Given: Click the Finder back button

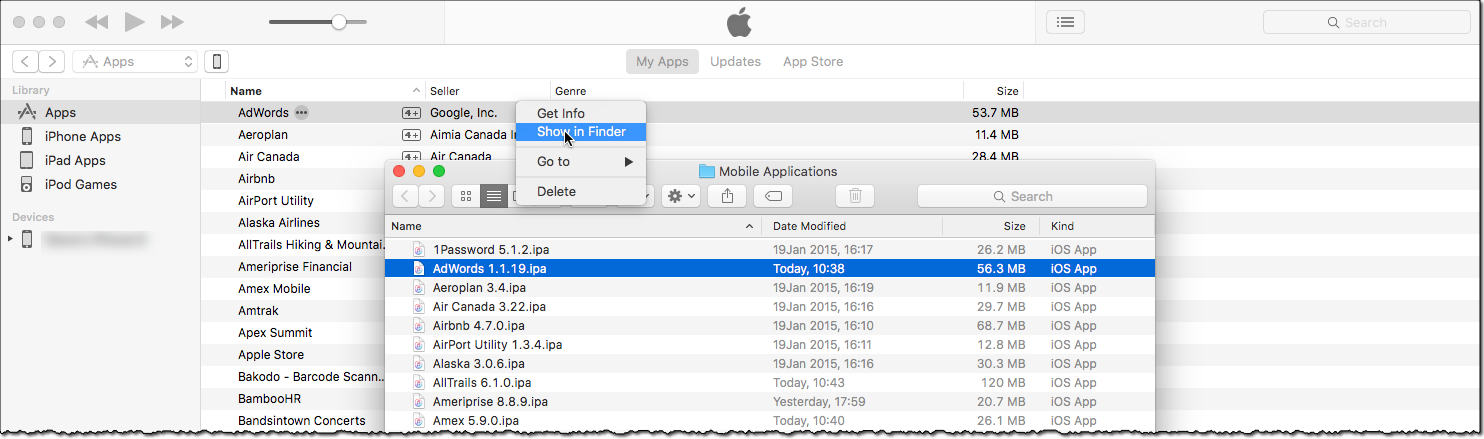Looking at the screenshot, I should tap(405, 197).
